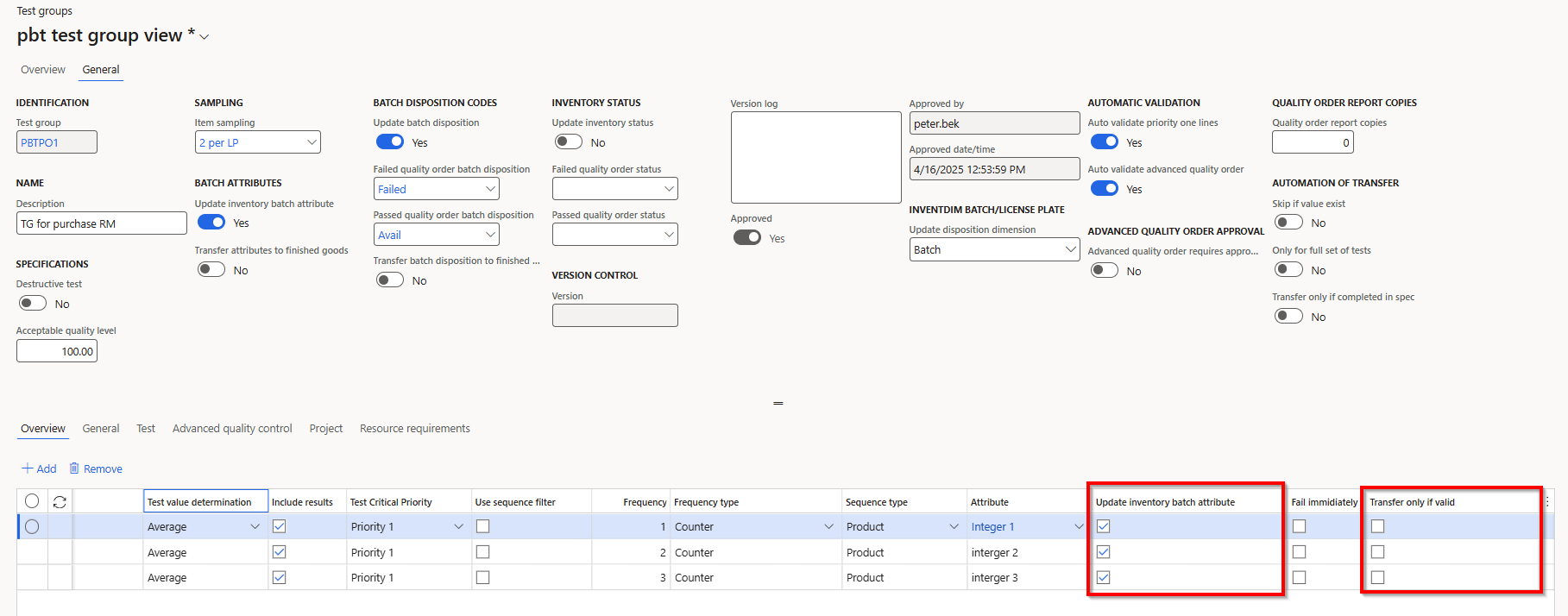Open the Item sampling dropdown
Screen dimensions: 1568x616
point(312,142)
